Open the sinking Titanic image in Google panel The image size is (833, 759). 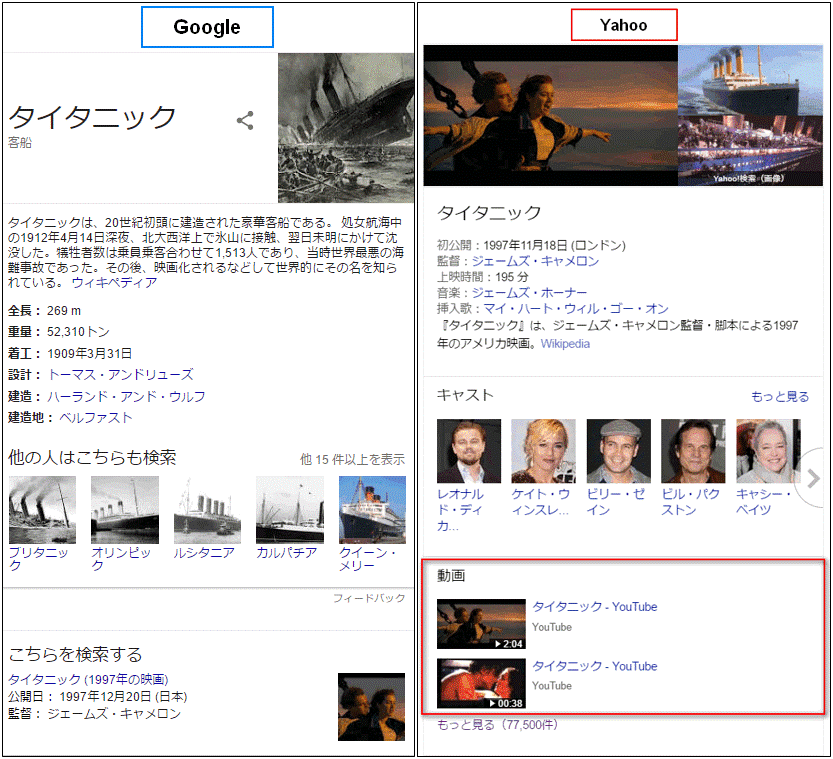pyautogui.click(x=346, y=127)
